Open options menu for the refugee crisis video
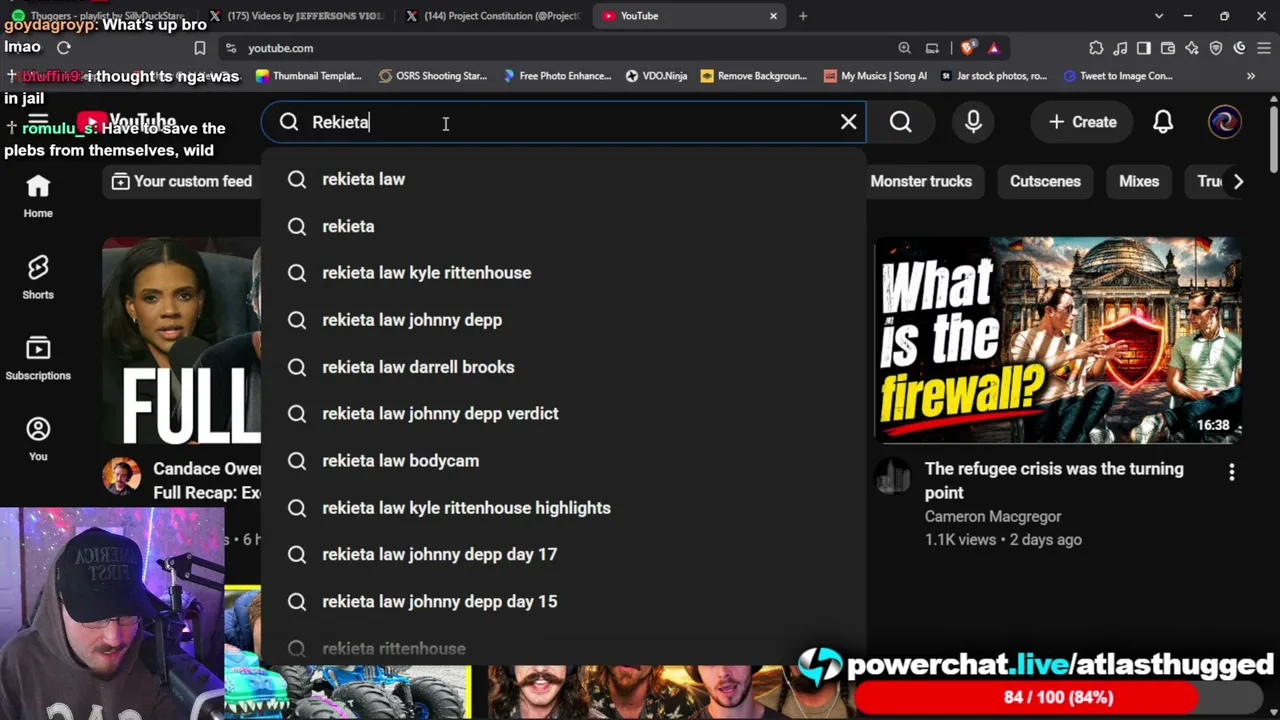This screenshot has width=1280, height=720. point(1231,472)
